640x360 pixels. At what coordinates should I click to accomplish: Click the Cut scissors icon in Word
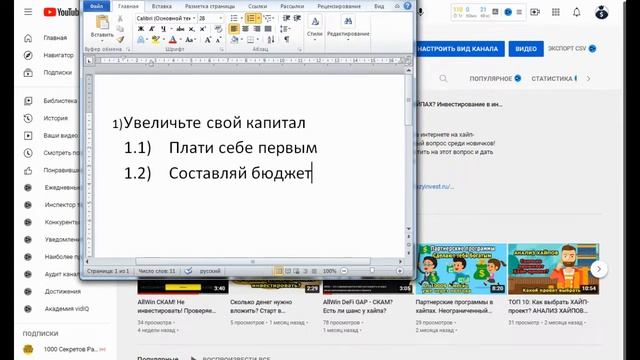coord(120,18)
